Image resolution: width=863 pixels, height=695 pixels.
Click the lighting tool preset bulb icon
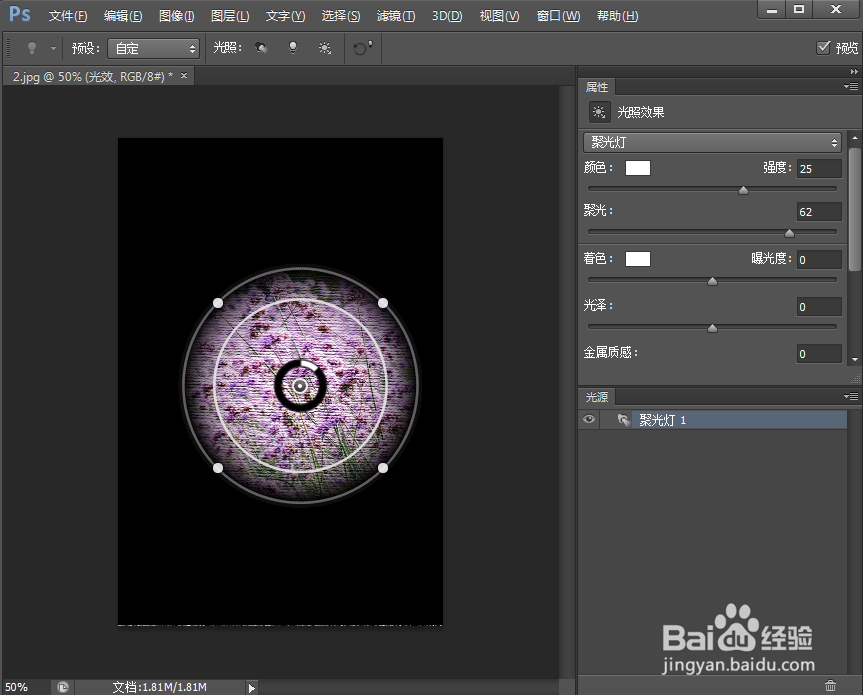click(x=32, y=48)
